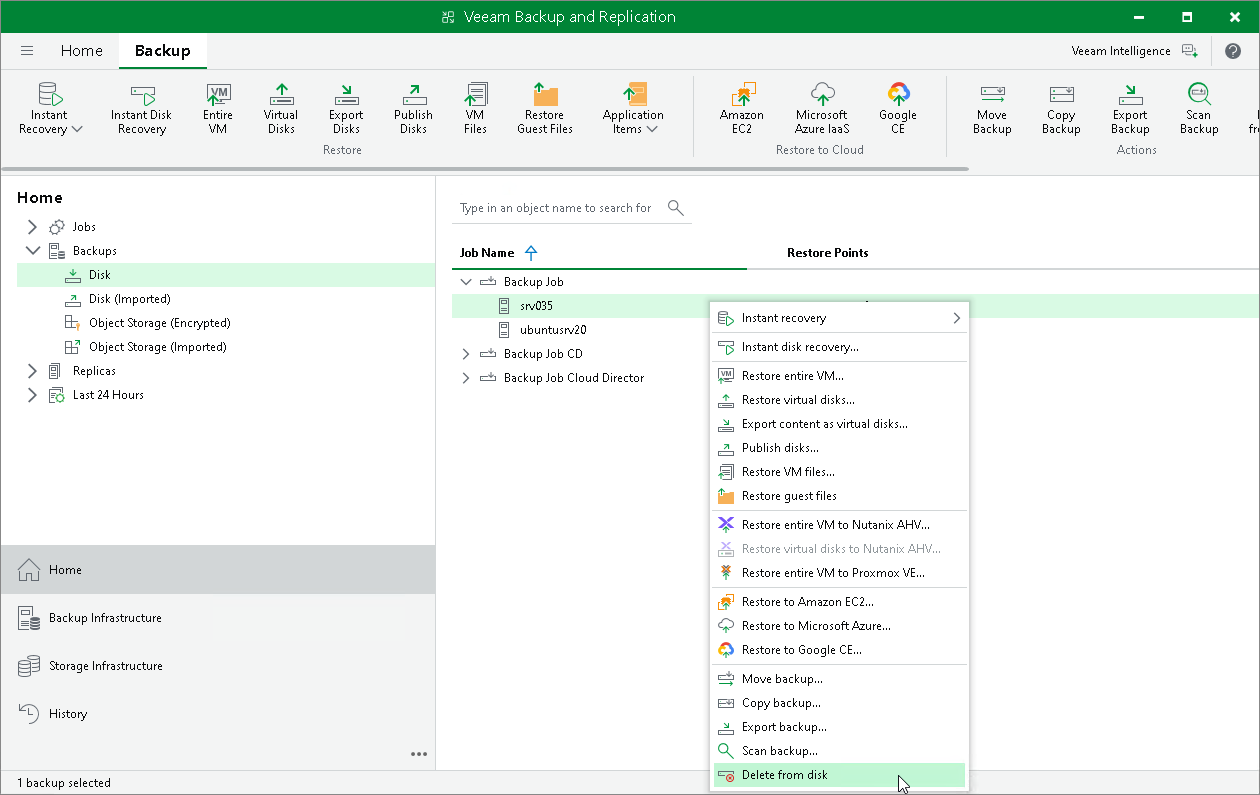Image resolution: width=1260 pixels, height=795 pixels.
Task: Open Application Items ribbon dropdown
Action: 633,108
